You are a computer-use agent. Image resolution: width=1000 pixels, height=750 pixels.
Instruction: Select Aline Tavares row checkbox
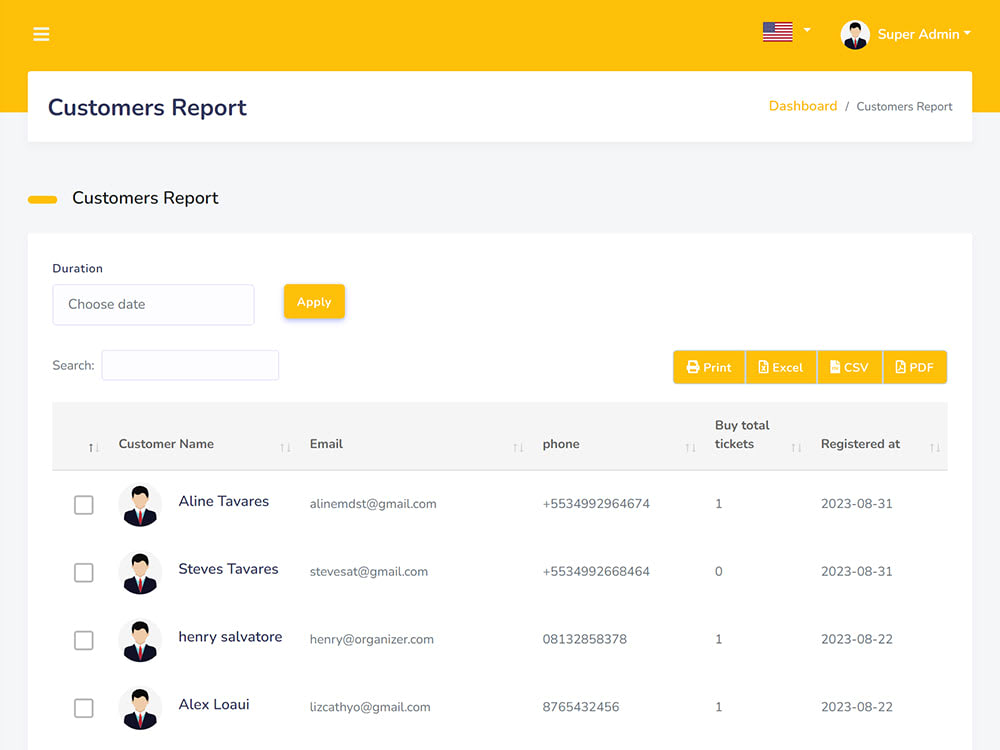(x=84, y=504)
